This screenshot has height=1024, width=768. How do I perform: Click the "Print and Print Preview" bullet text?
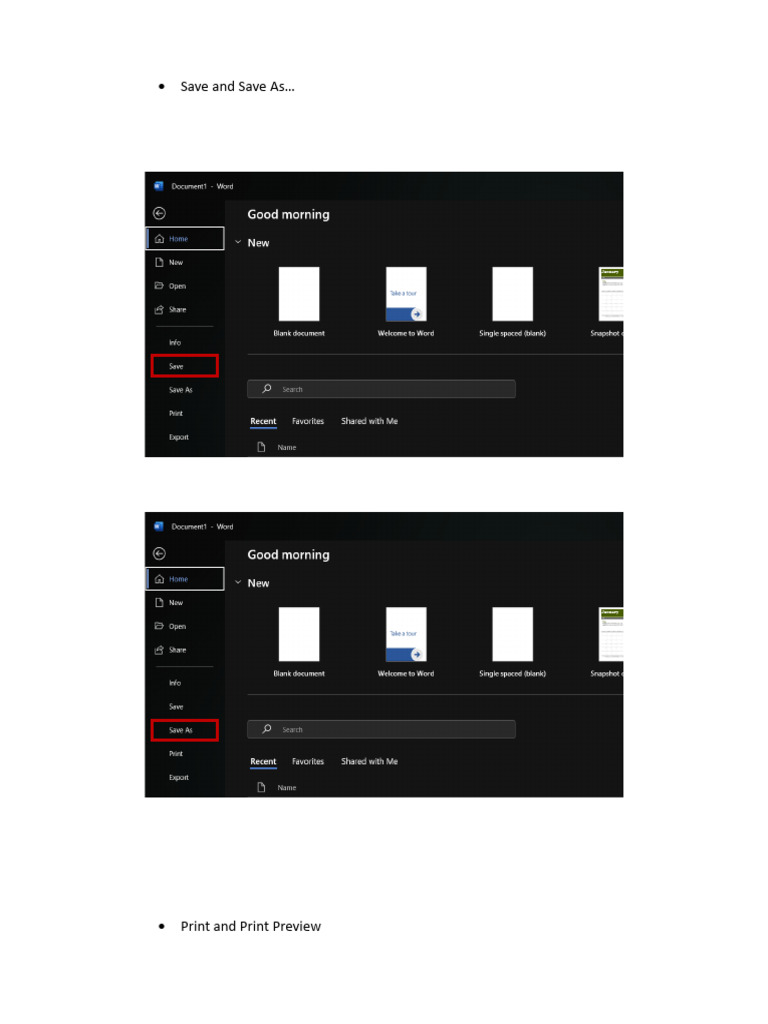pyautogui.click(x=251, y=926)
